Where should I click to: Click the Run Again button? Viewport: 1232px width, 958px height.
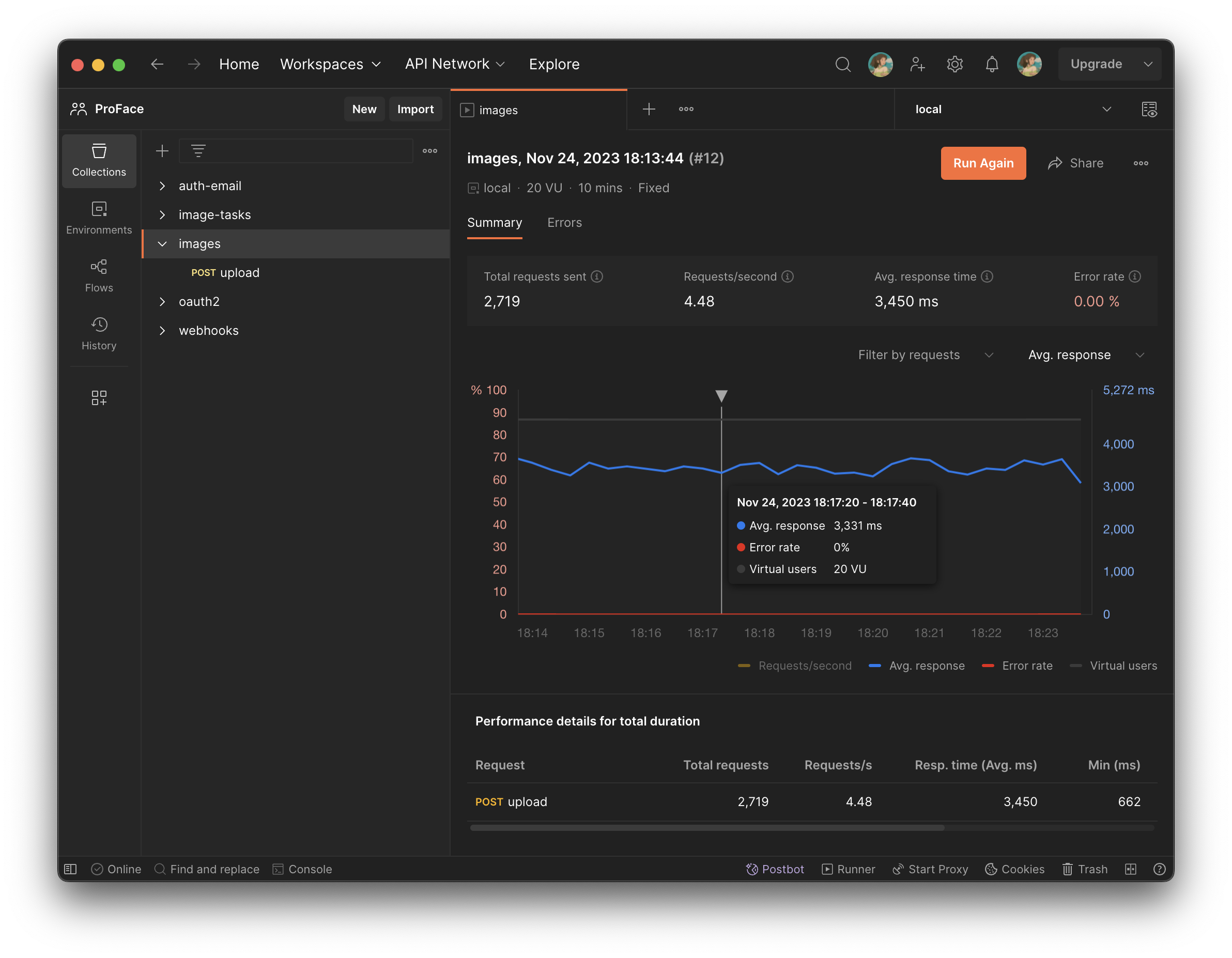pyautogui.click(x=983, y=163)
